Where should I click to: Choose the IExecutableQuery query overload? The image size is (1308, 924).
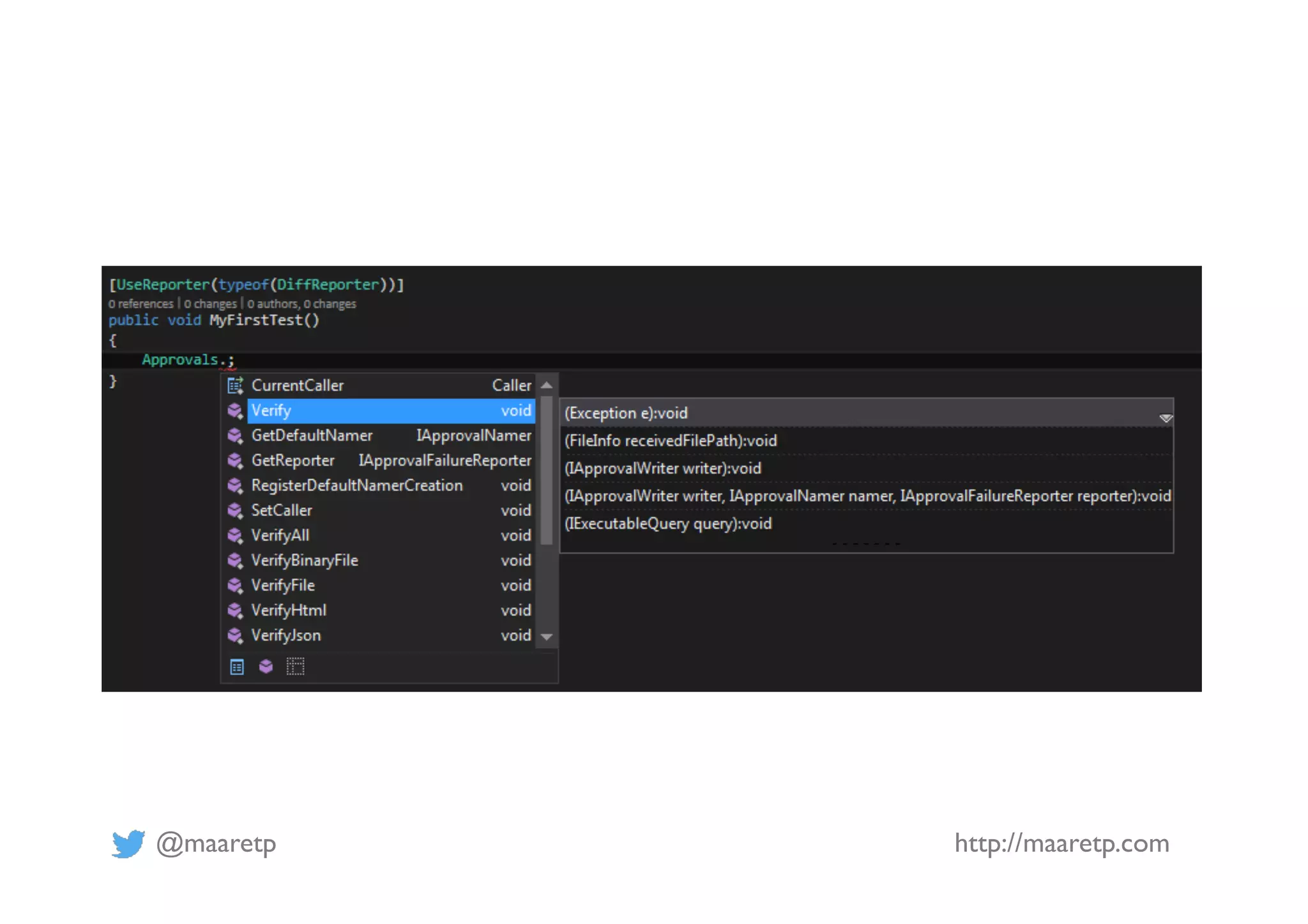(x=668, y=524)
